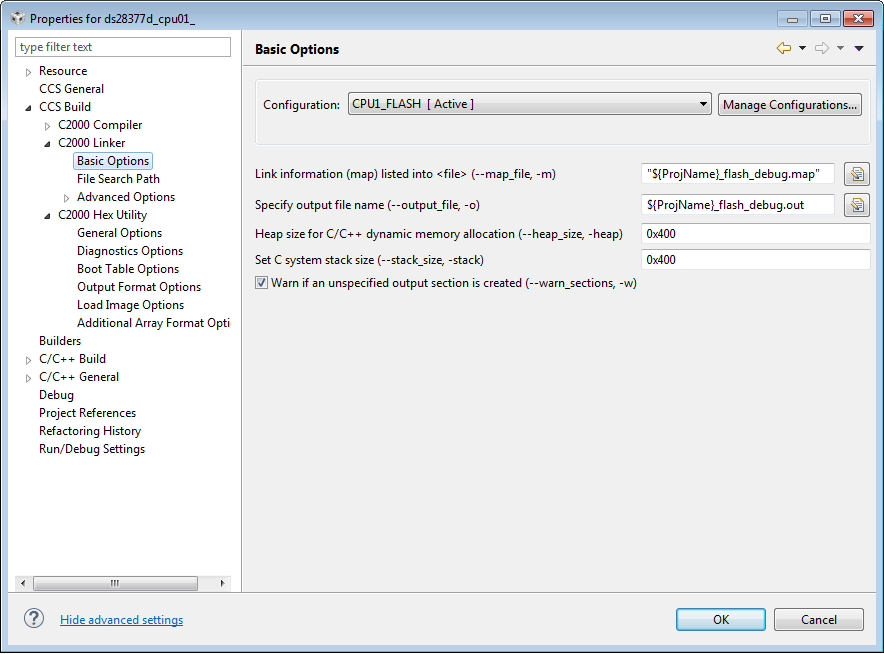Open the help question mark icon
This screenshot has height=654, width=884.
click(34, 618)
